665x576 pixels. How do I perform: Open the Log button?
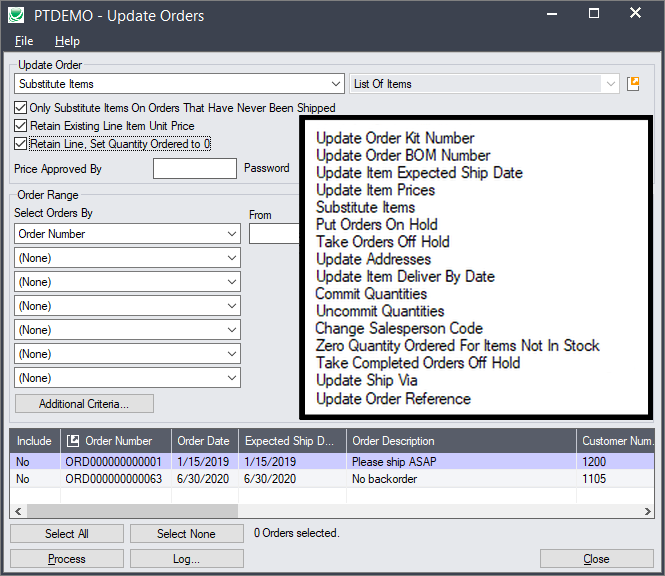[x=186, y=559]
